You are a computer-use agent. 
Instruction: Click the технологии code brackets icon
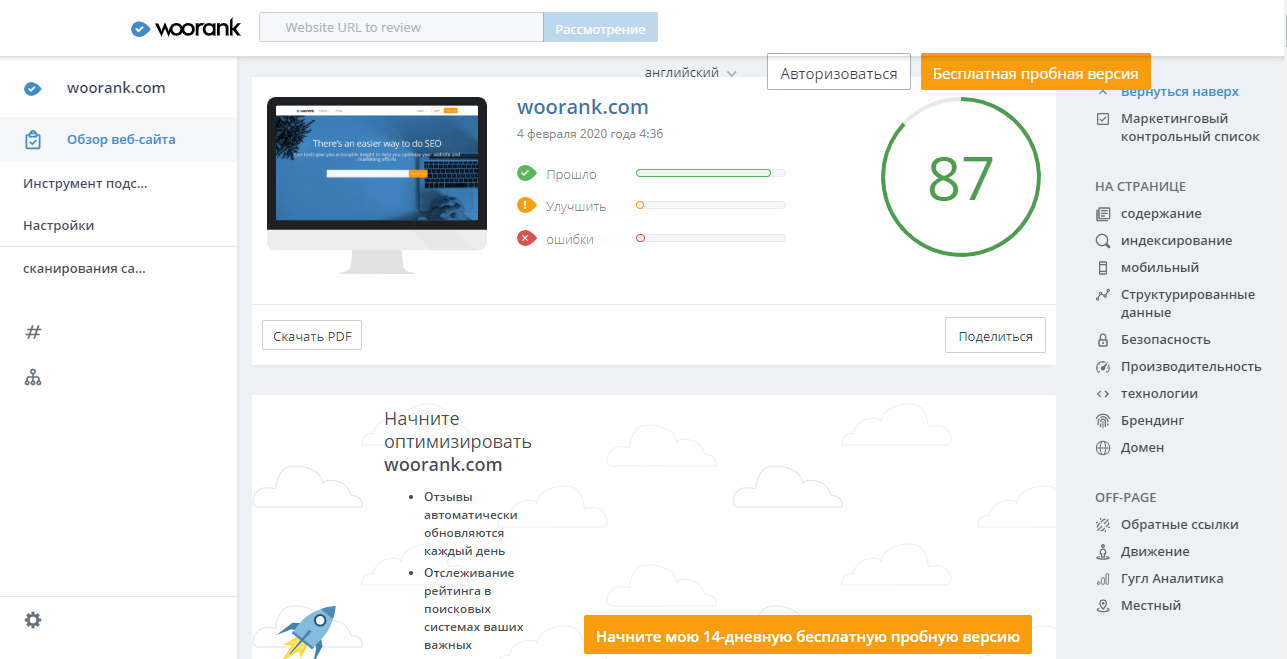point(1103,394)
